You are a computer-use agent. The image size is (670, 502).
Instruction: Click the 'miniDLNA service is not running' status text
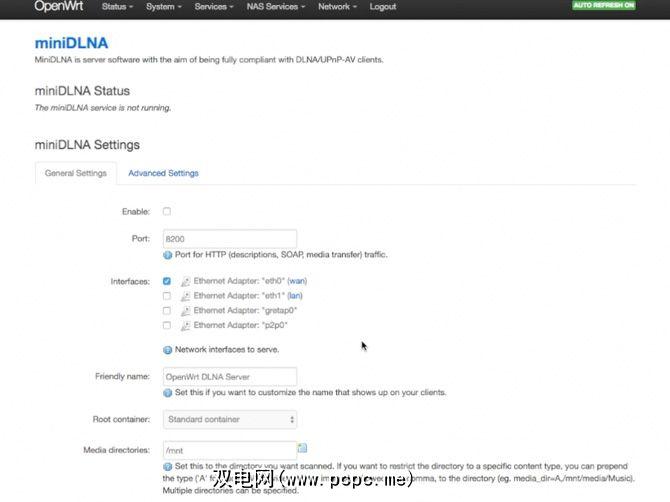click(x=103, y=108)
